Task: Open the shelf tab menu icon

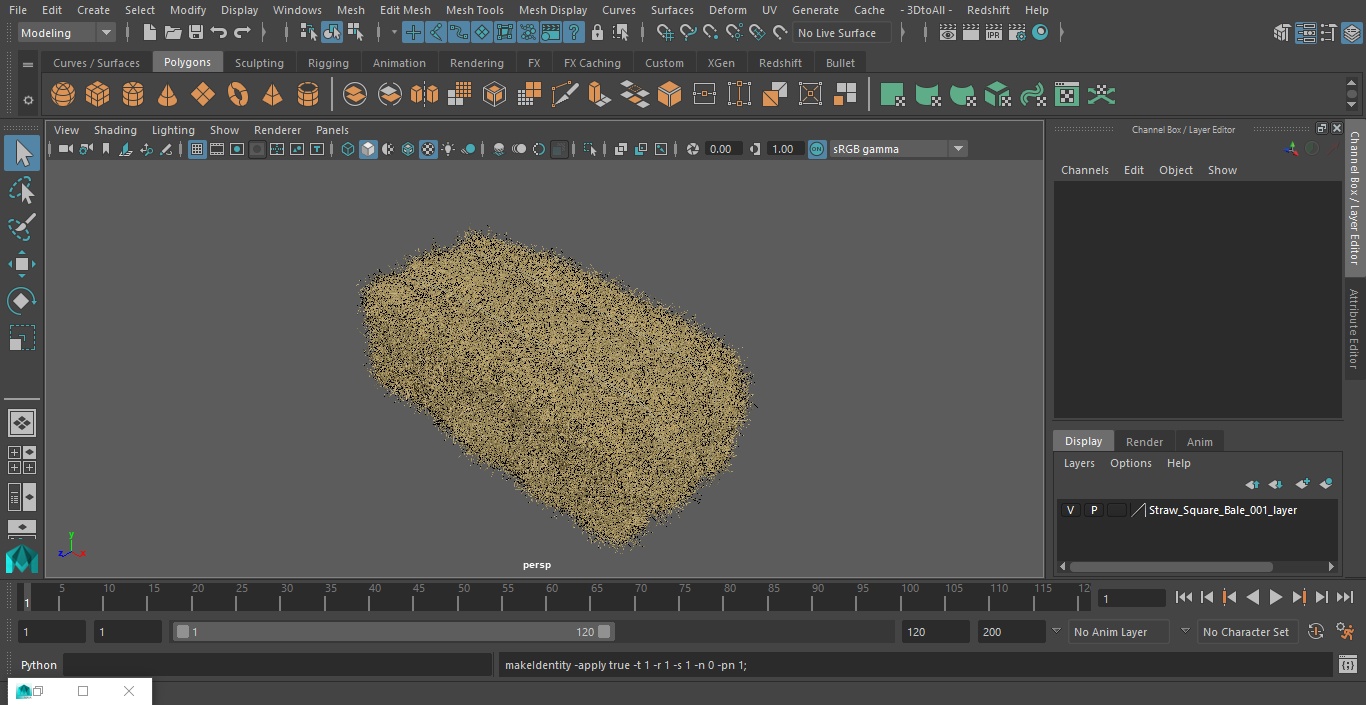Action: click(28, 64)
